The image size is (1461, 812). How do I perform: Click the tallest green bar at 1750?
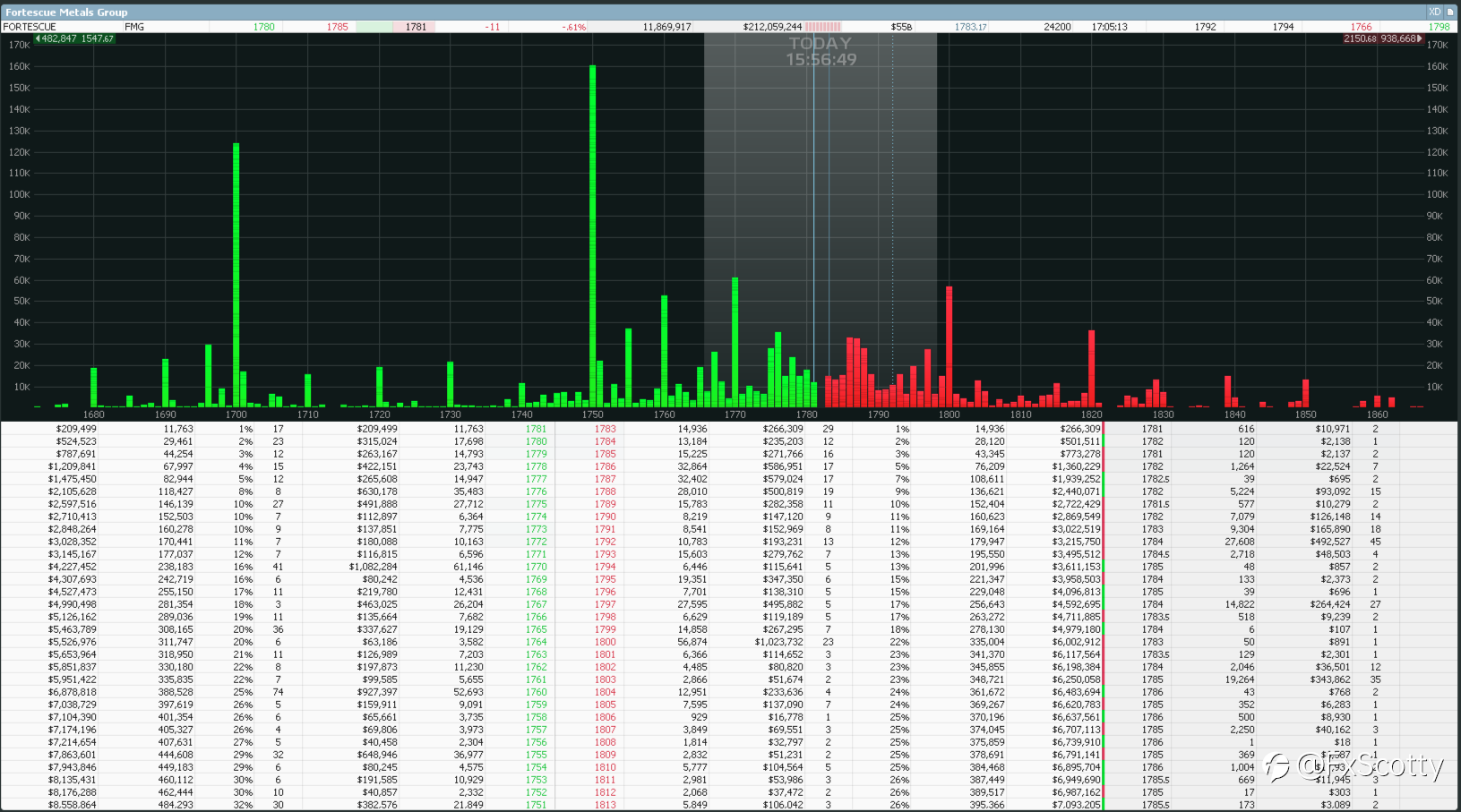pyautogui.click(x=592, y=236)
